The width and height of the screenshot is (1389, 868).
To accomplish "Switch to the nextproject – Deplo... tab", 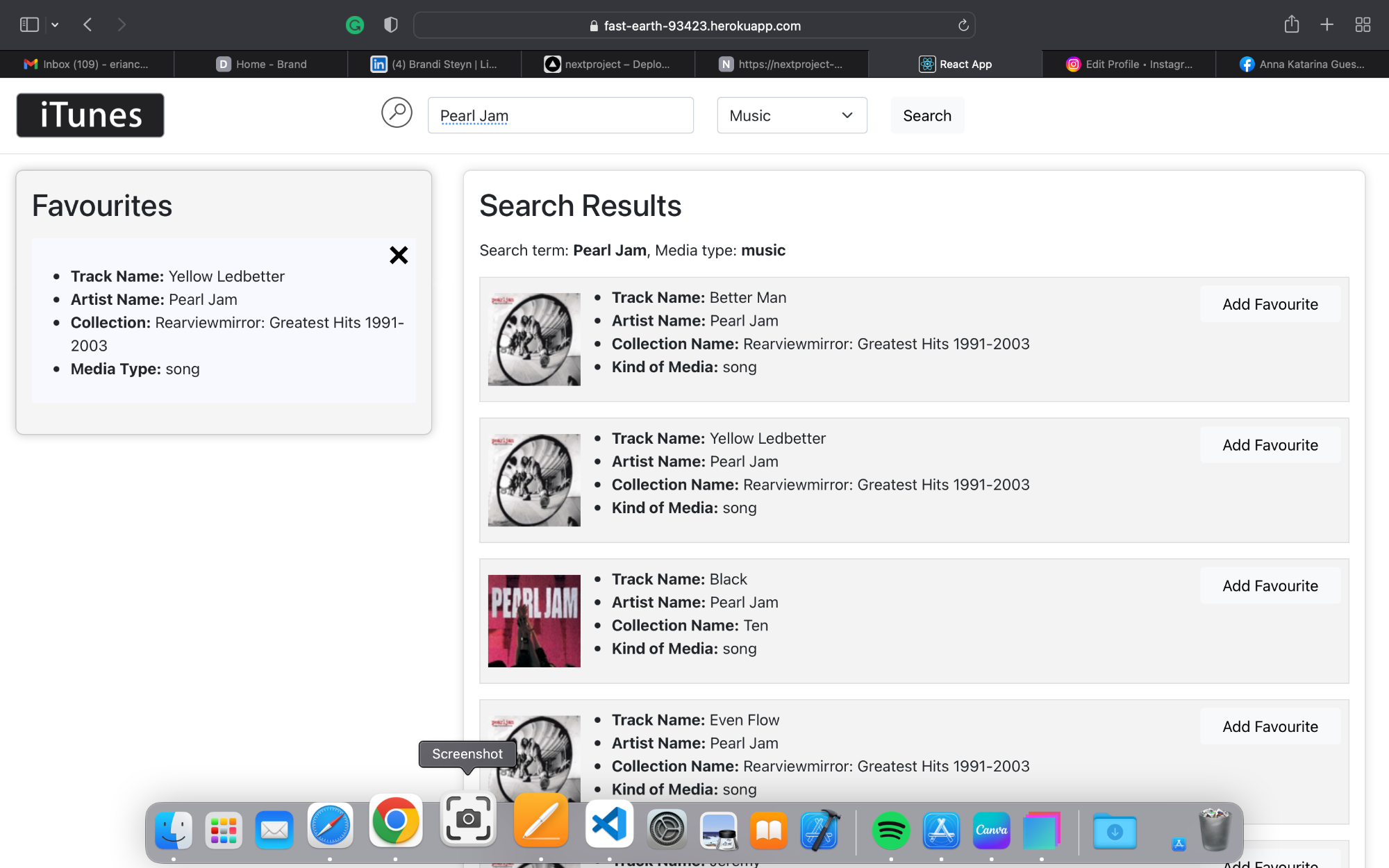I will pos(608,64).
